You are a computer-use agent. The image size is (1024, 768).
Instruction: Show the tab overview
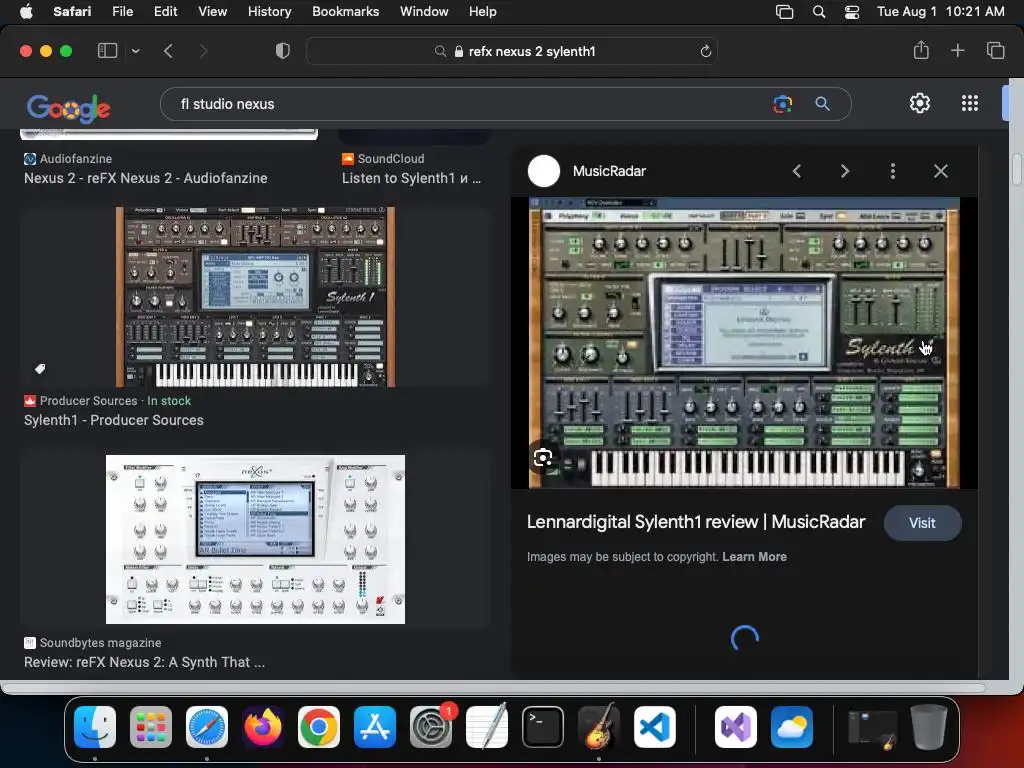(x=995, y=50)
